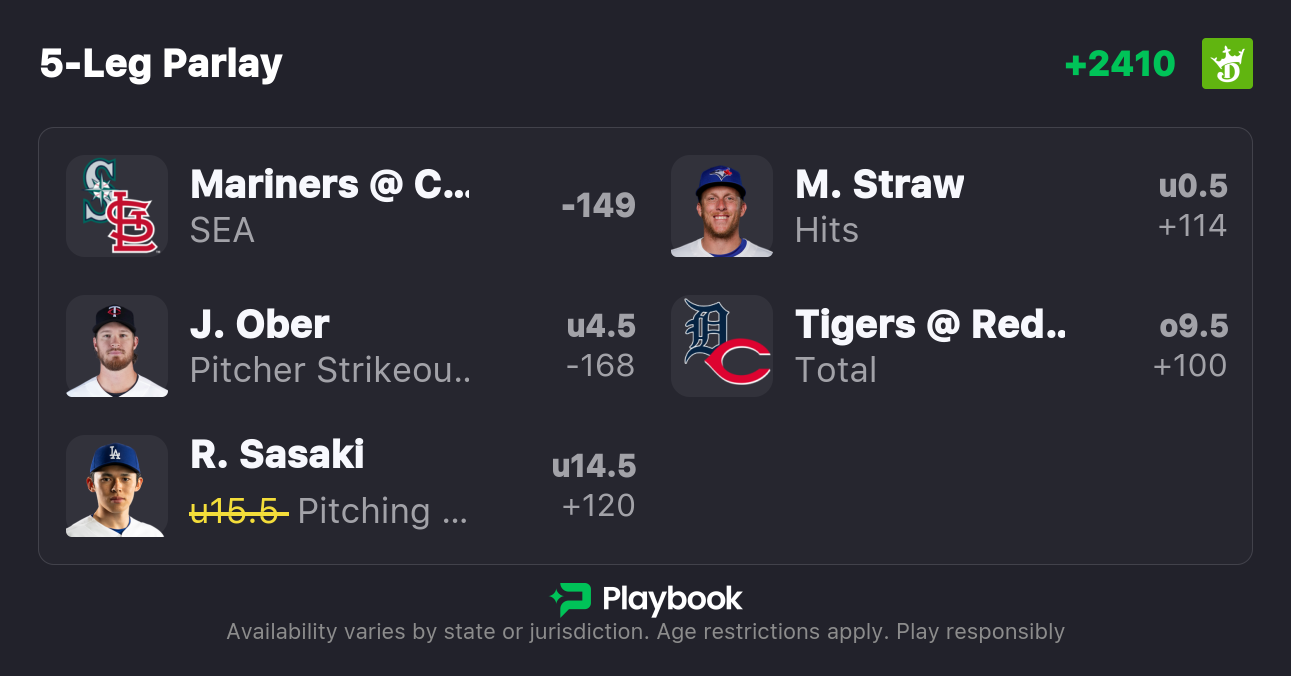This screenshot has height=676, width=1291.
Task: Click the o9.5 total line at +100
Action: (x=1193, y=327)
